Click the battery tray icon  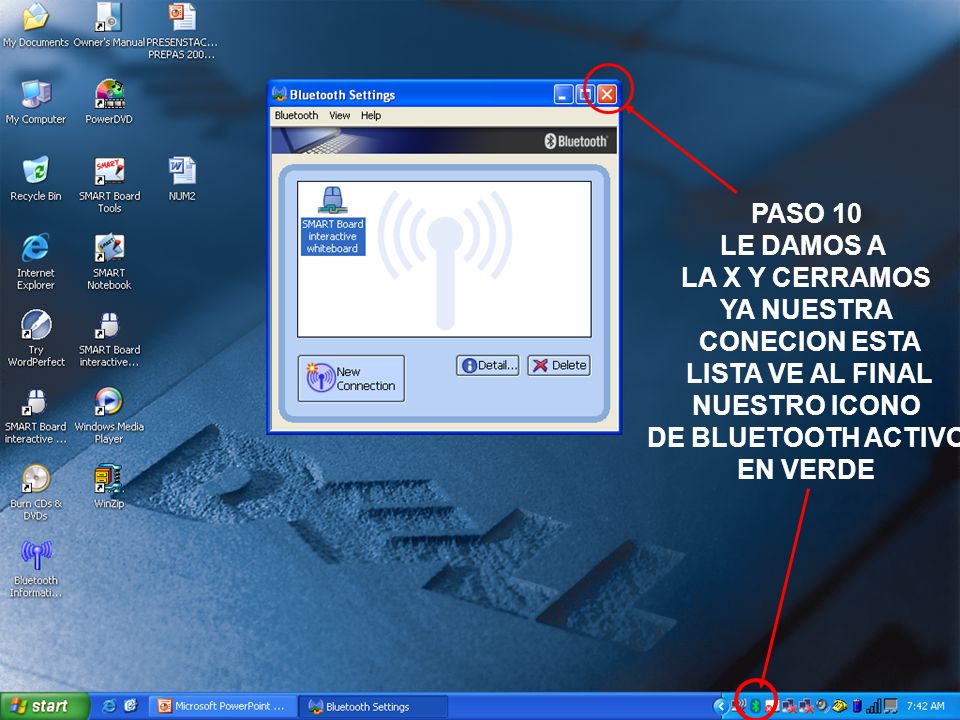tap(857, 707)
